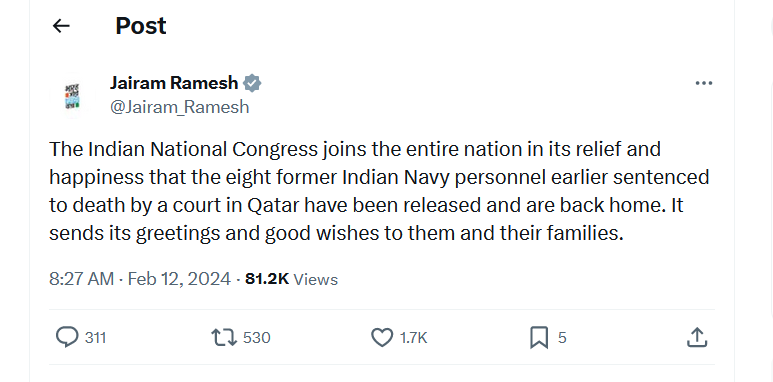Screen dimensions: 773x382
Task: View the 81.2K Views analytics
Action: 291,279
